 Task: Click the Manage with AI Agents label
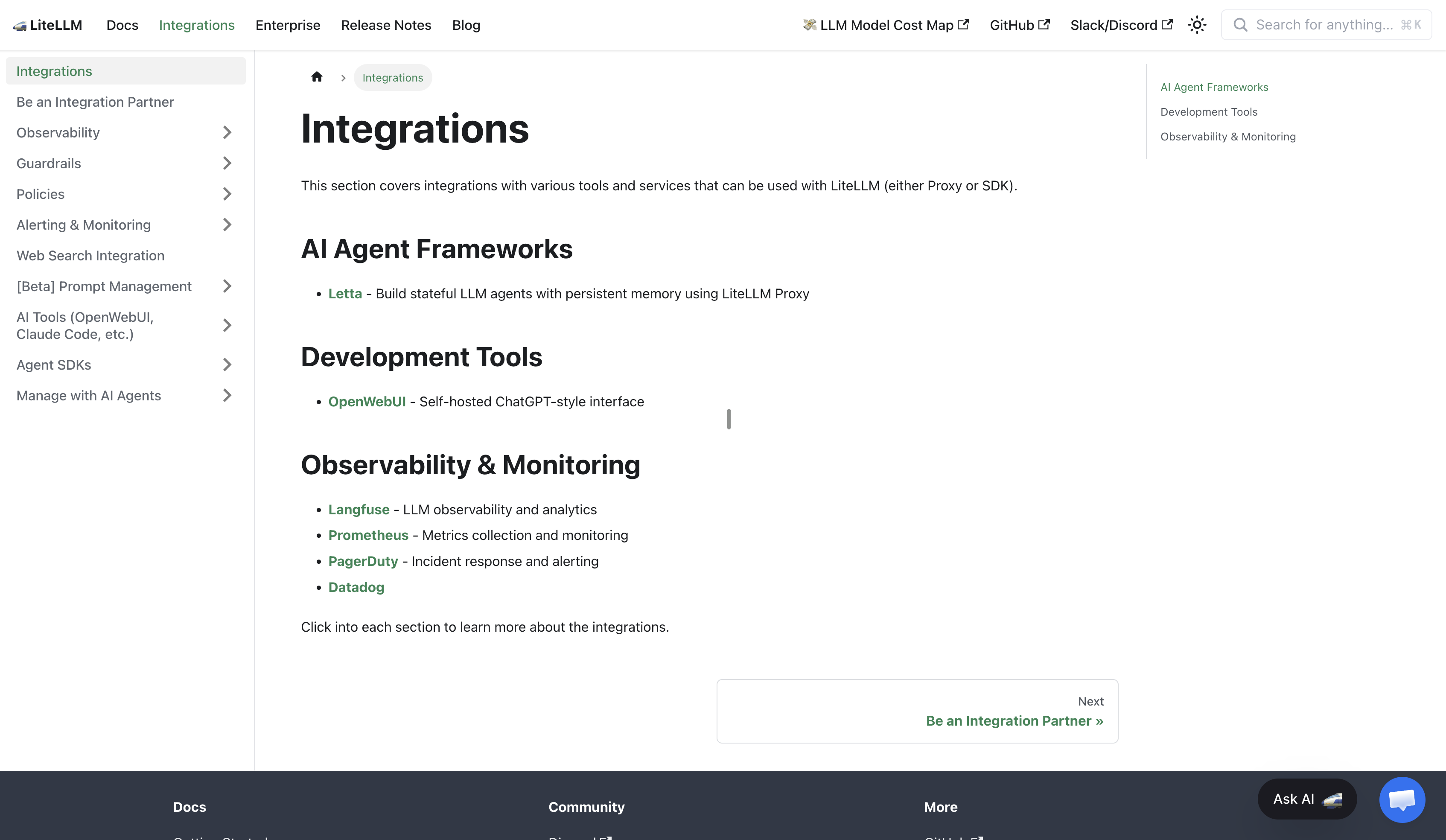pyautogui.click(x=89, y=395)
